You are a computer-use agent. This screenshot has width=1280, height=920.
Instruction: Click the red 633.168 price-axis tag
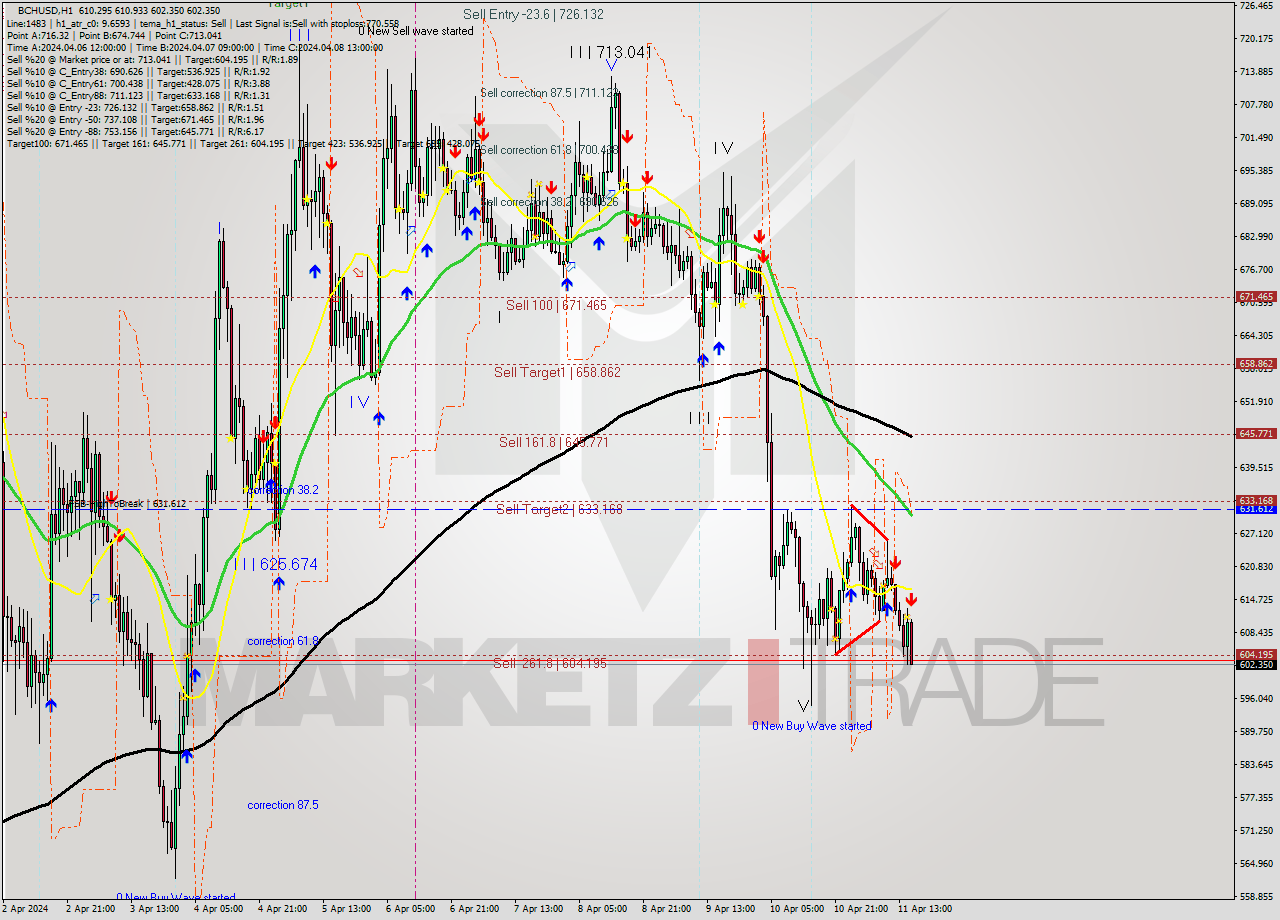point(1256,500)
